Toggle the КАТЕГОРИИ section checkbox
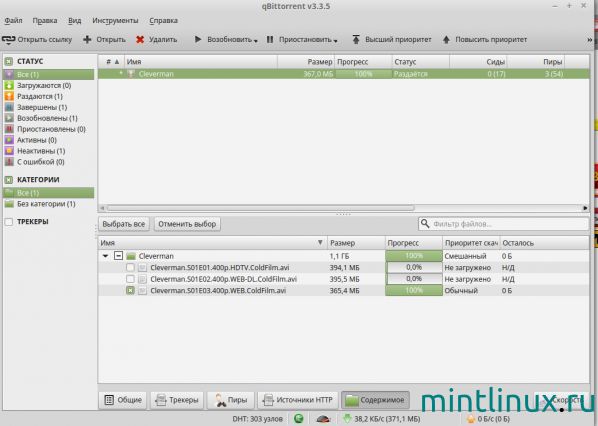The width and height of the screenshot is (598, 426). (x=9, y=180)
